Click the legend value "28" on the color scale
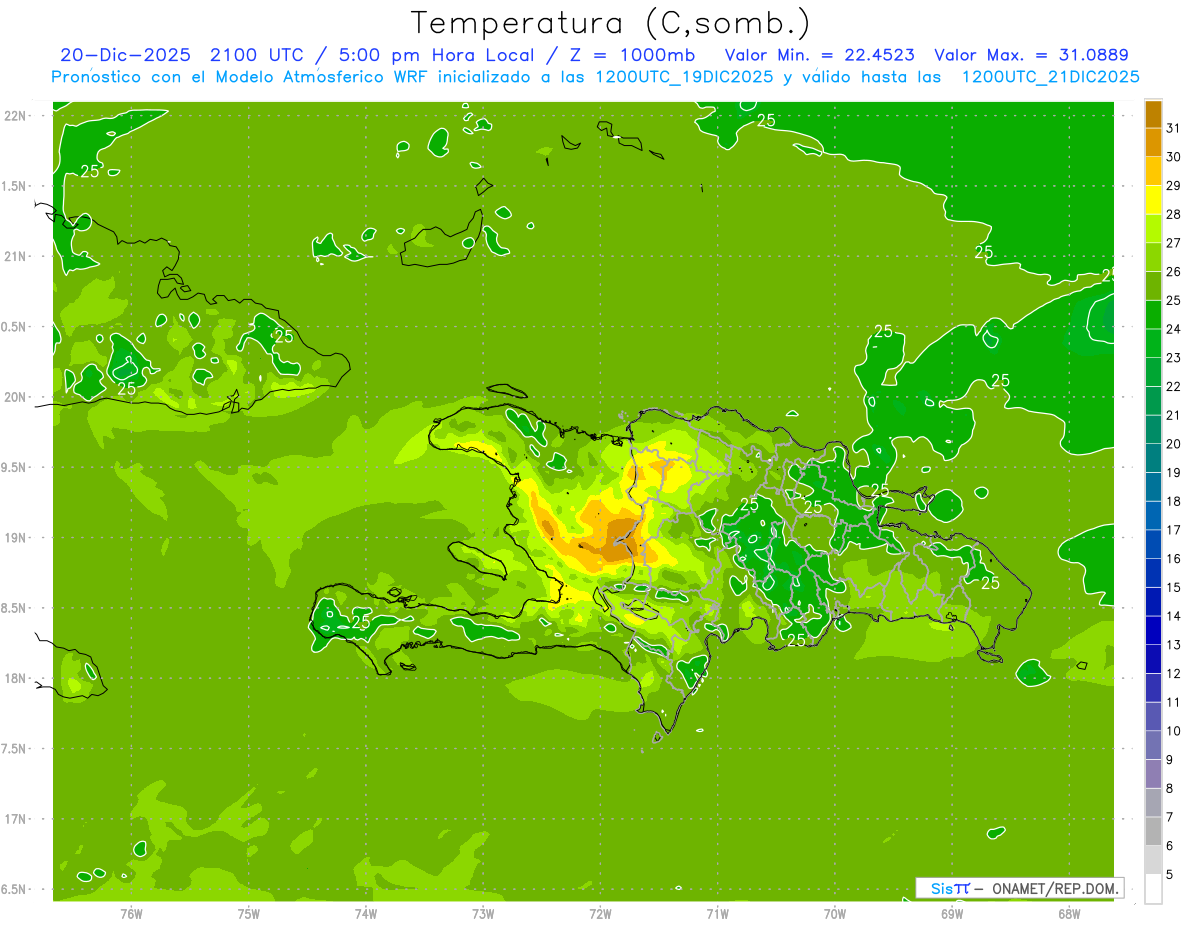The height and width of the screenshot is (927, 1200). [x=1174, y=214]
